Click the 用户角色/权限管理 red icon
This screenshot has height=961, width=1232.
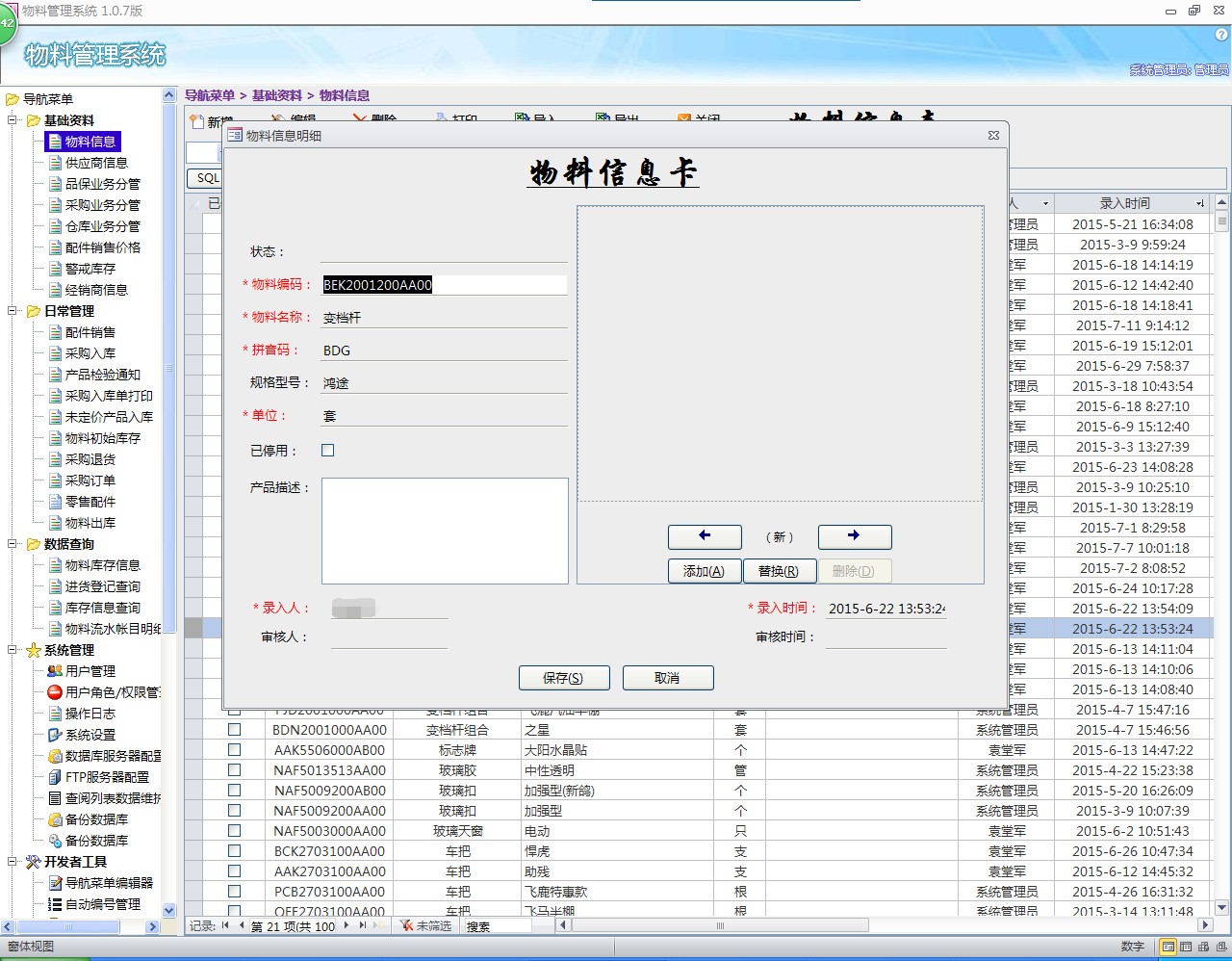(55, 692)
